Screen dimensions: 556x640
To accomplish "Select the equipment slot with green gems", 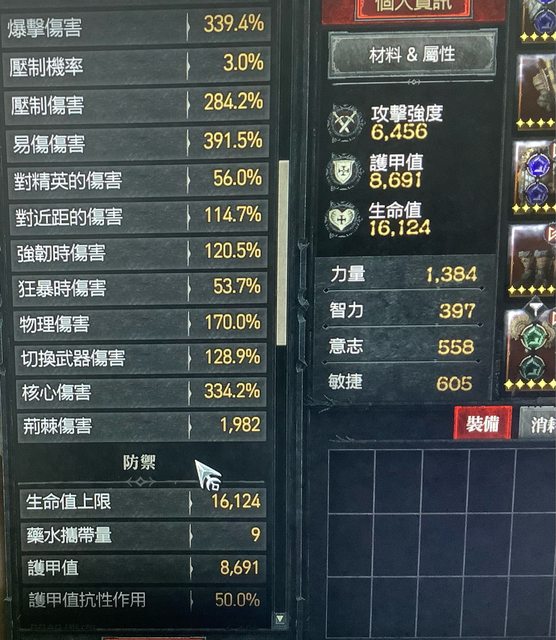I will coord(533,349).
